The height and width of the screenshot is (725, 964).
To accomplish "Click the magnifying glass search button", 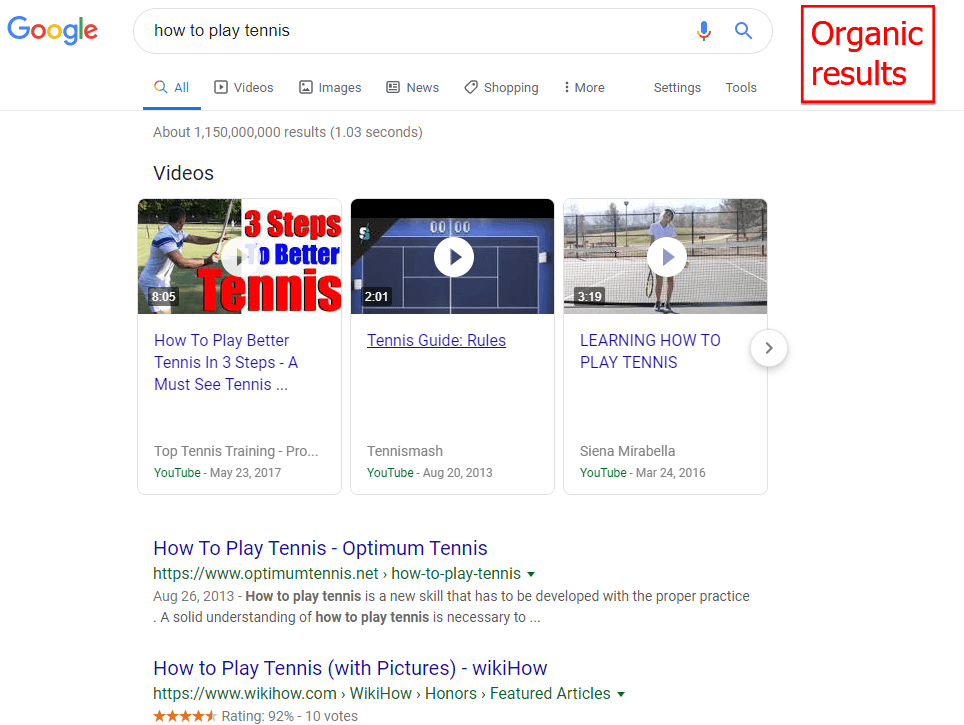I will pyautogui.click(x=743, y=30).
